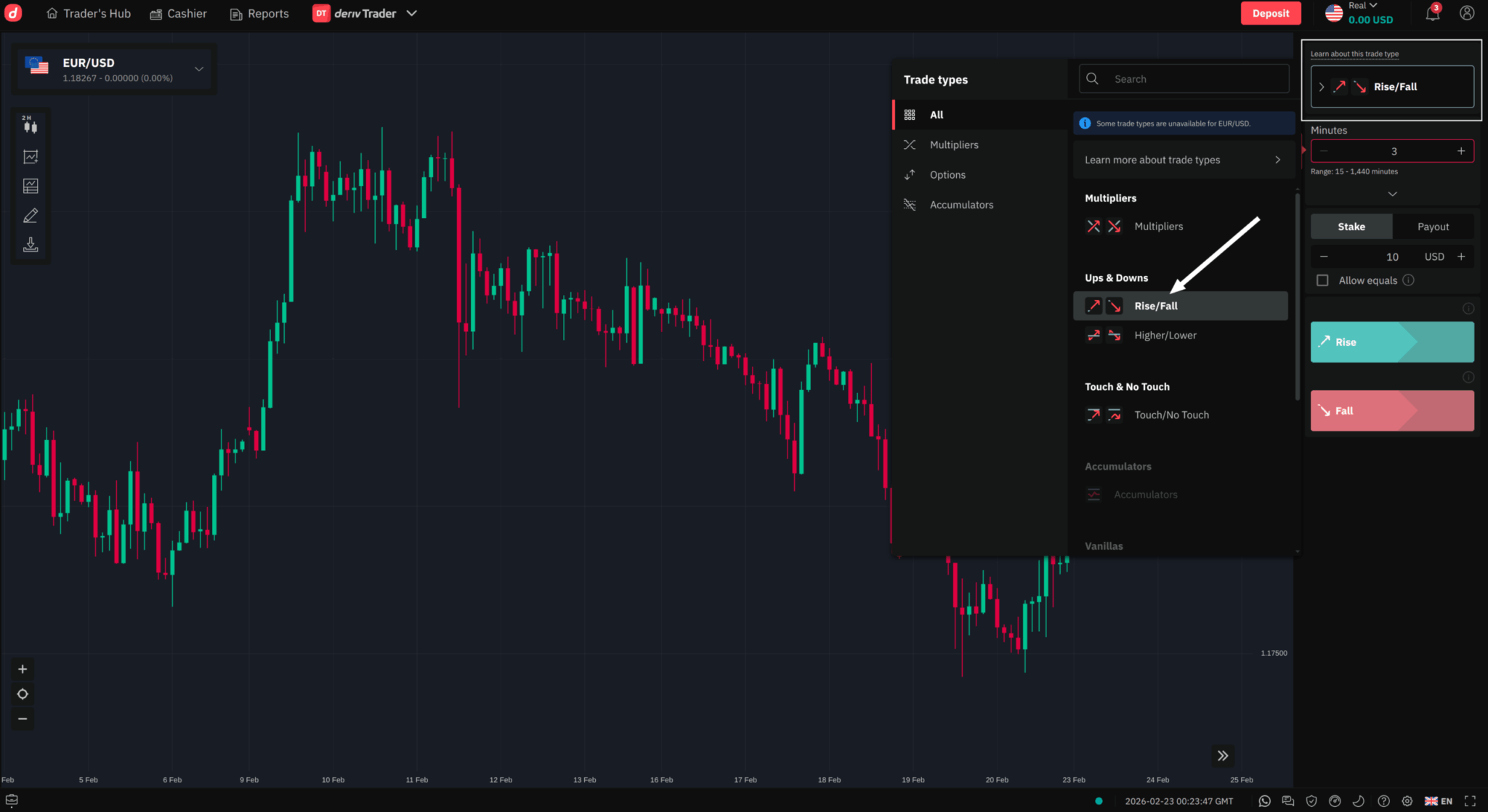1488x812 pixels.
Task: Open the chart types candlestick icon
Action: (x=30, y=126)
